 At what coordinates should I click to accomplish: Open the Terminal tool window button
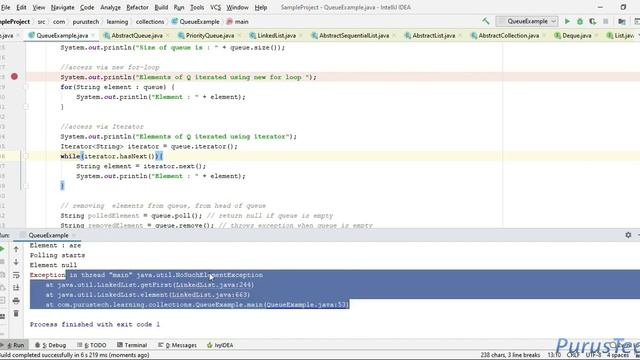[x=132, y=345]
